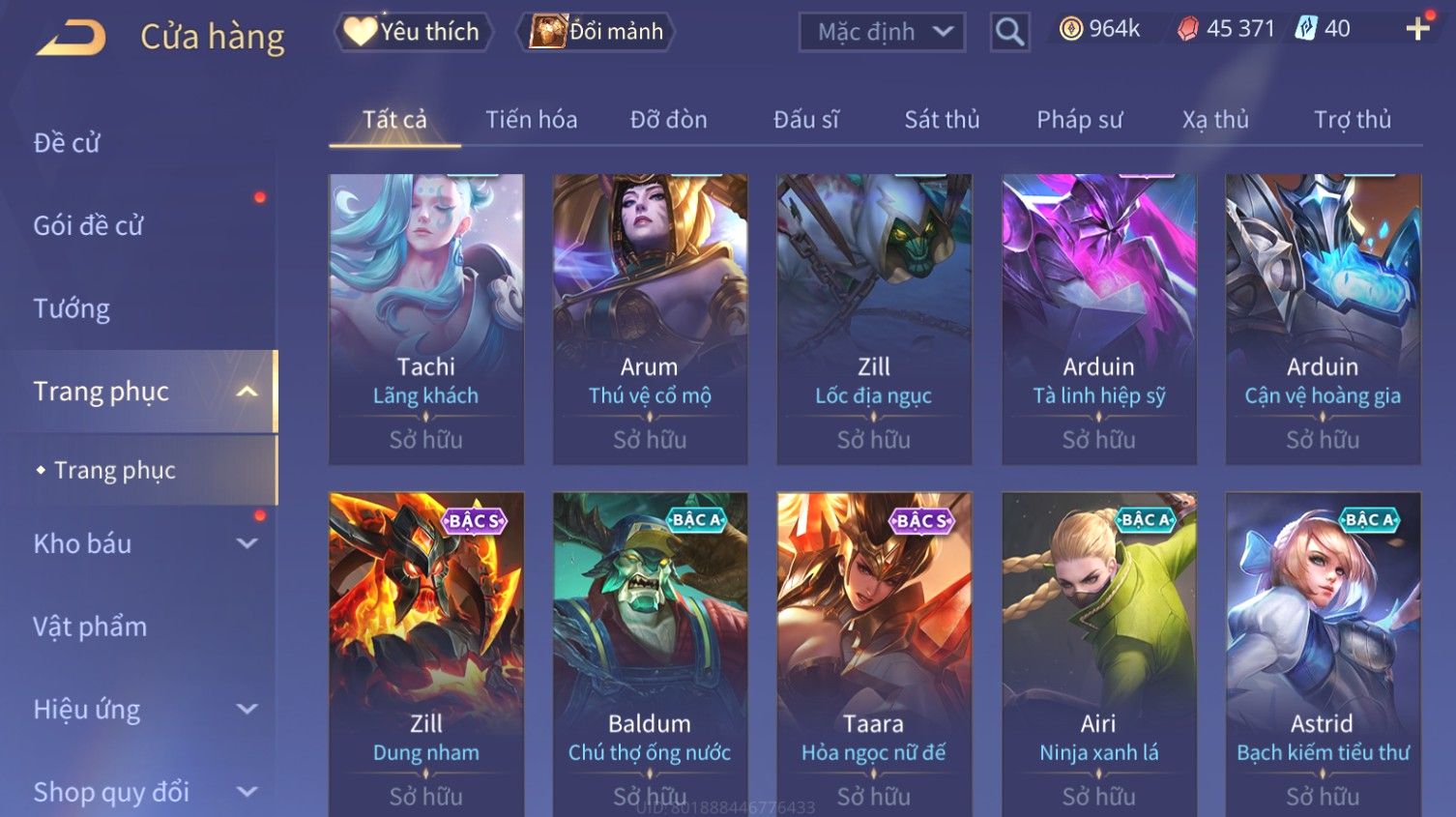Viewport: 1456px width, 817px height.
Task: Open the search magnifier icon
Action: 1009,32
